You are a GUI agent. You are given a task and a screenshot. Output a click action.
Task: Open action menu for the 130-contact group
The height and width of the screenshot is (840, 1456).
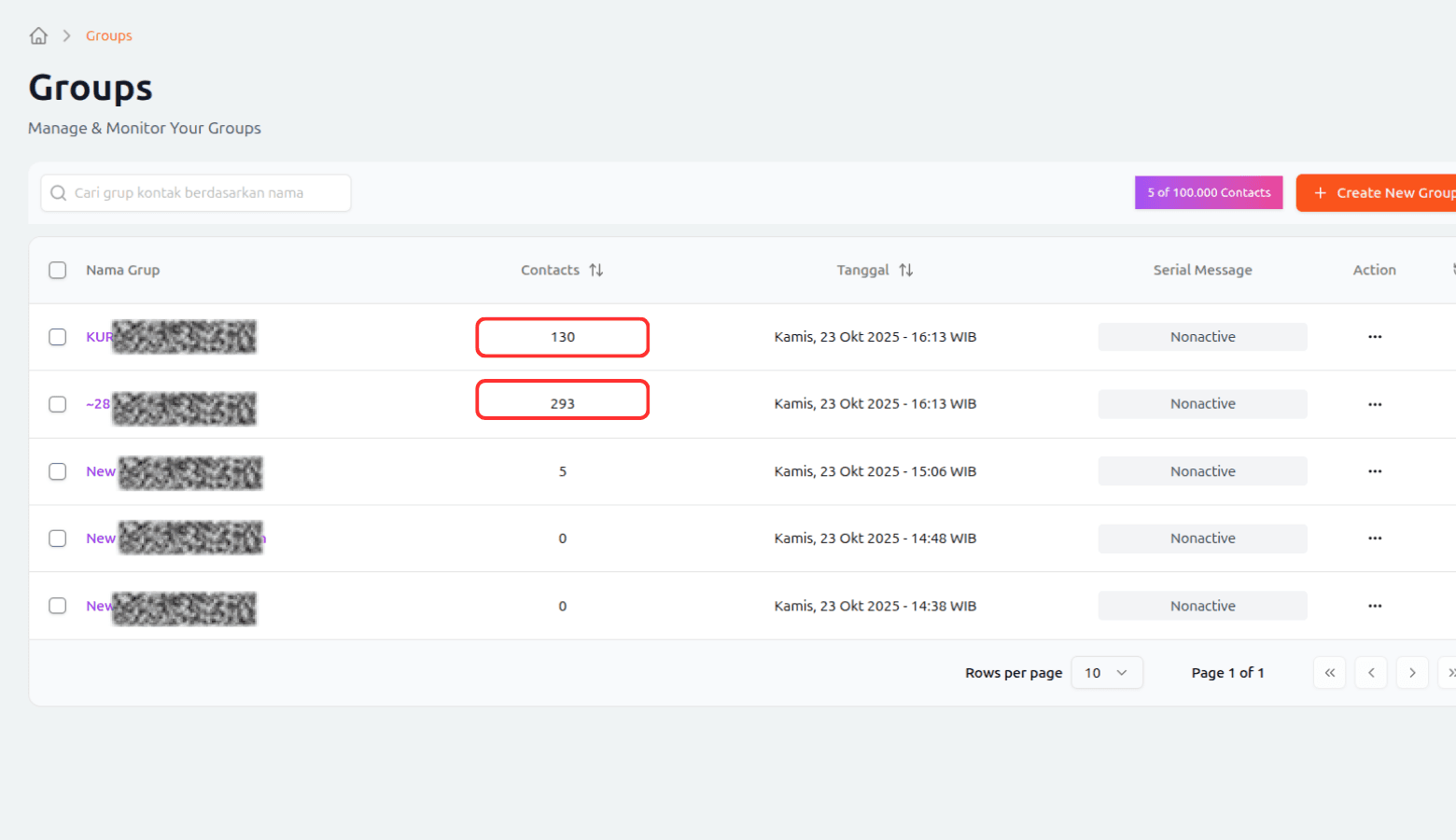[x=1374, y=337]
